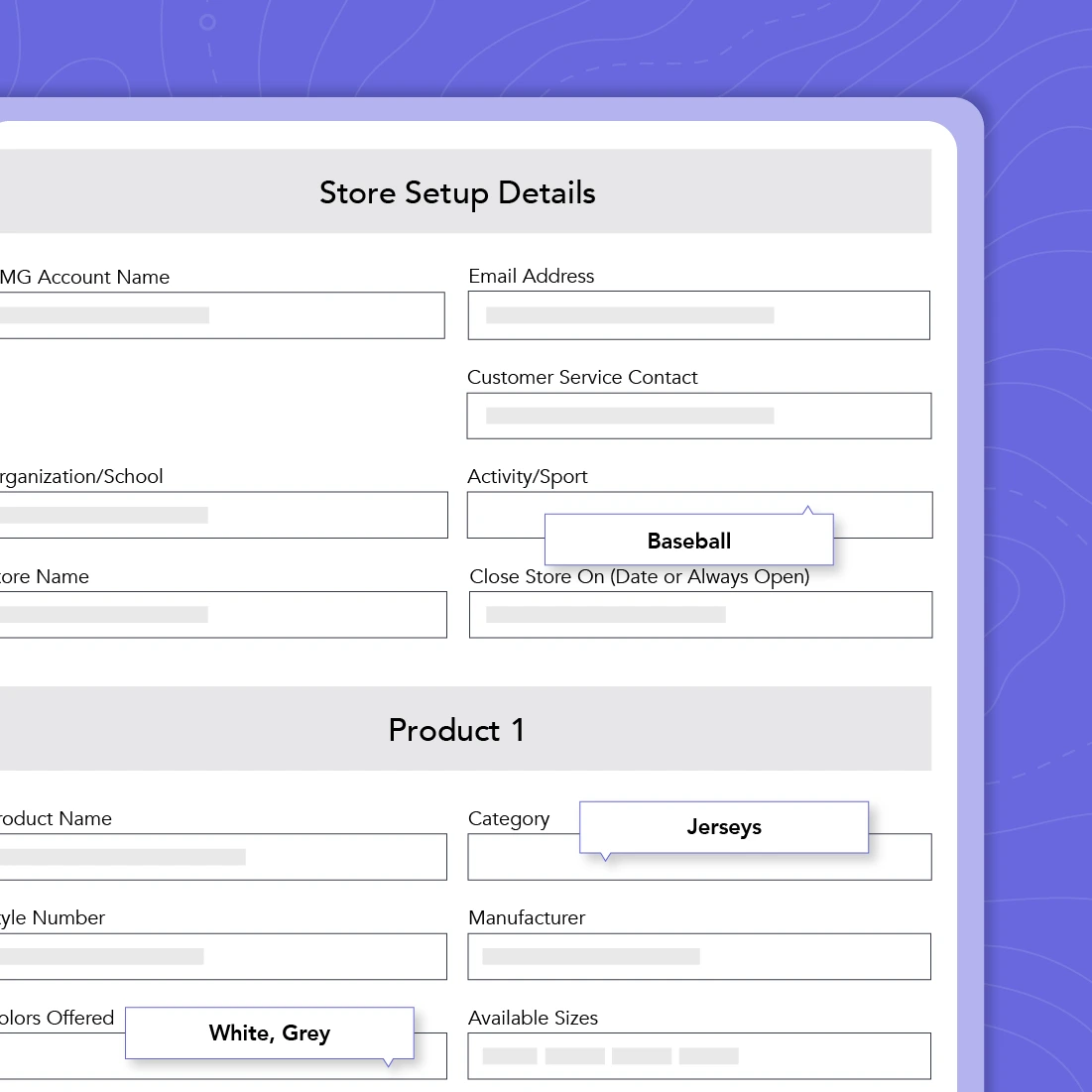
Task: Click the Manufacturer text field
Action: click(x=698, y=956)
